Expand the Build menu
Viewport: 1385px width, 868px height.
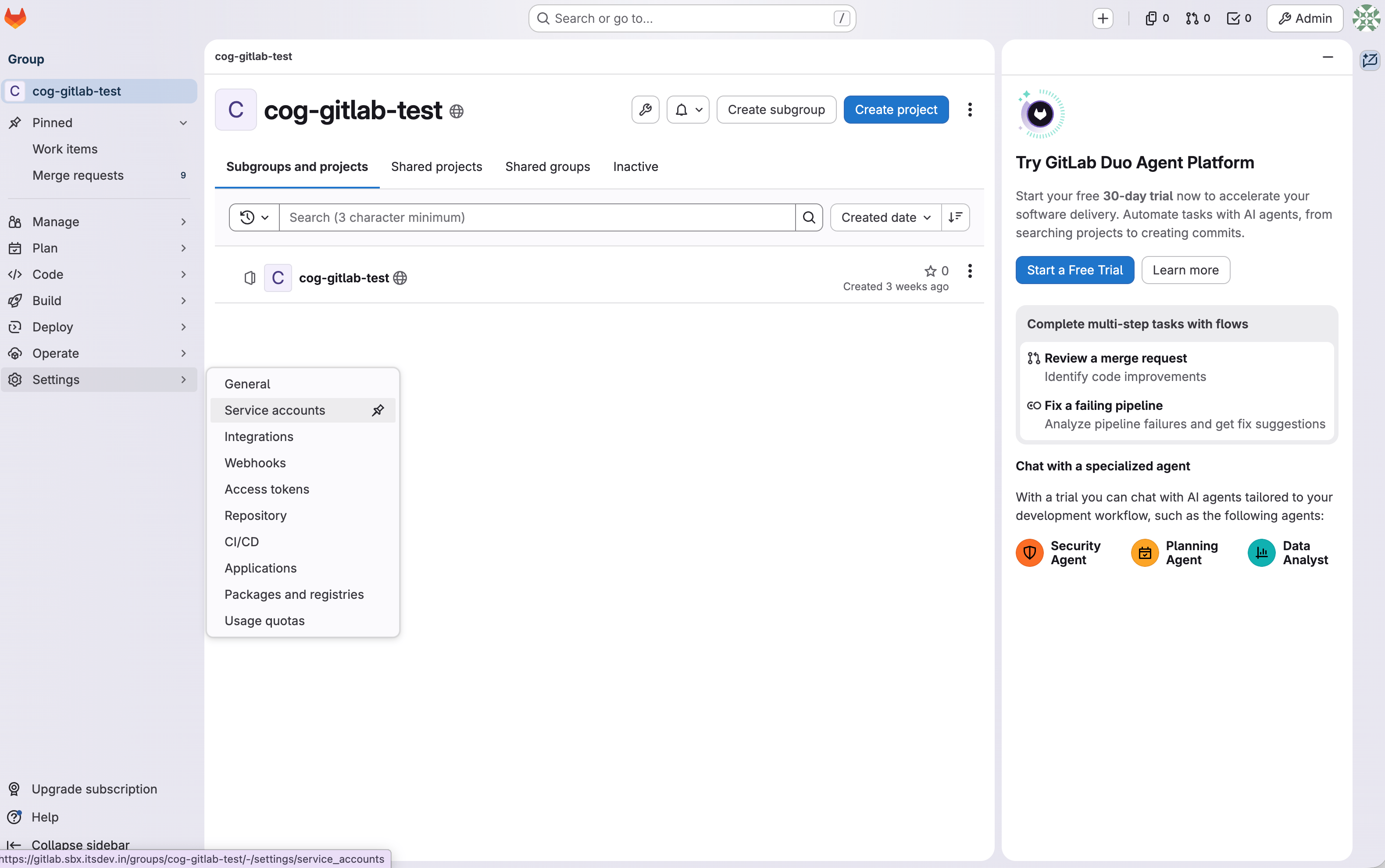(x=100, y=301)
